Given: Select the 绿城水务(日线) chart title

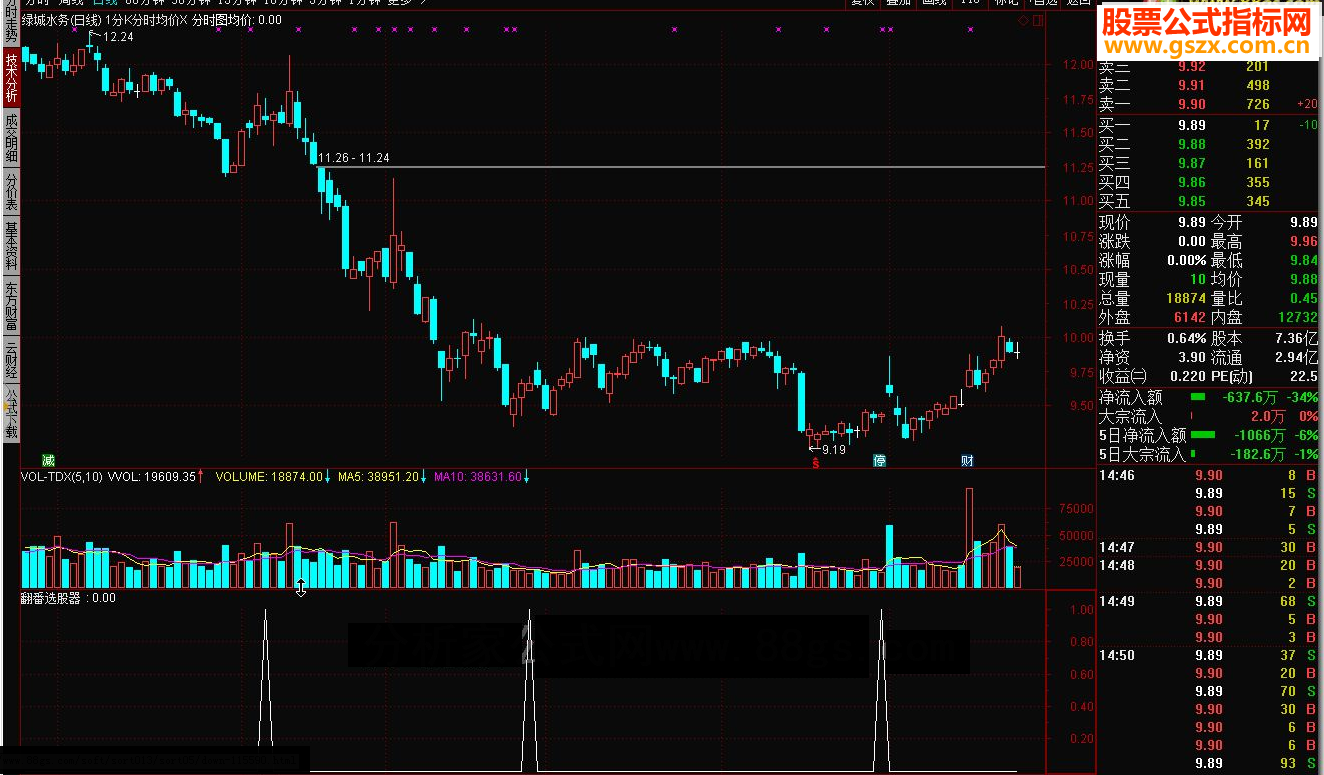Looking at the screenshot, I should pos(61,20).
